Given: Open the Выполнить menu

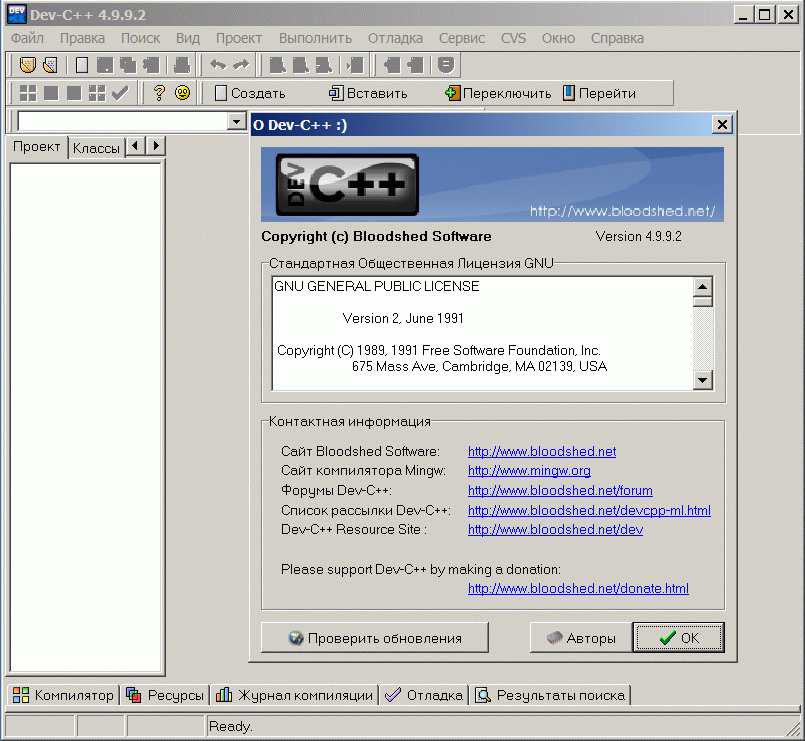Looking at the screenshot, I should tap(315, 38).
